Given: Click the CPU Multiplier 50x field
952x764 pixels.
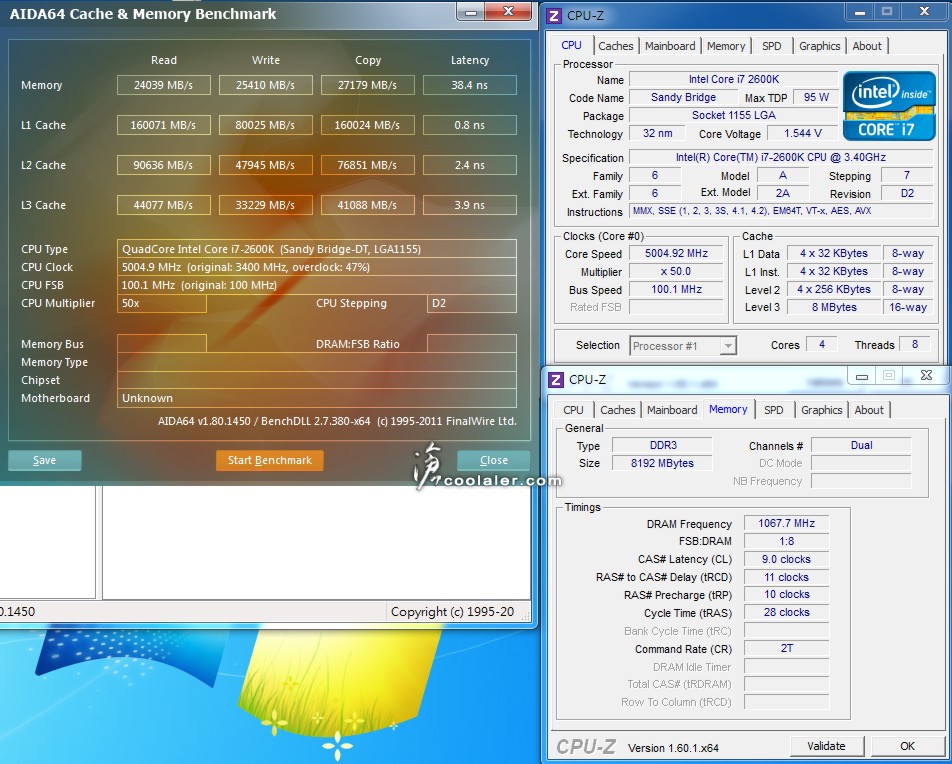Looking at the screenshot, I should (x=162, y=304).
